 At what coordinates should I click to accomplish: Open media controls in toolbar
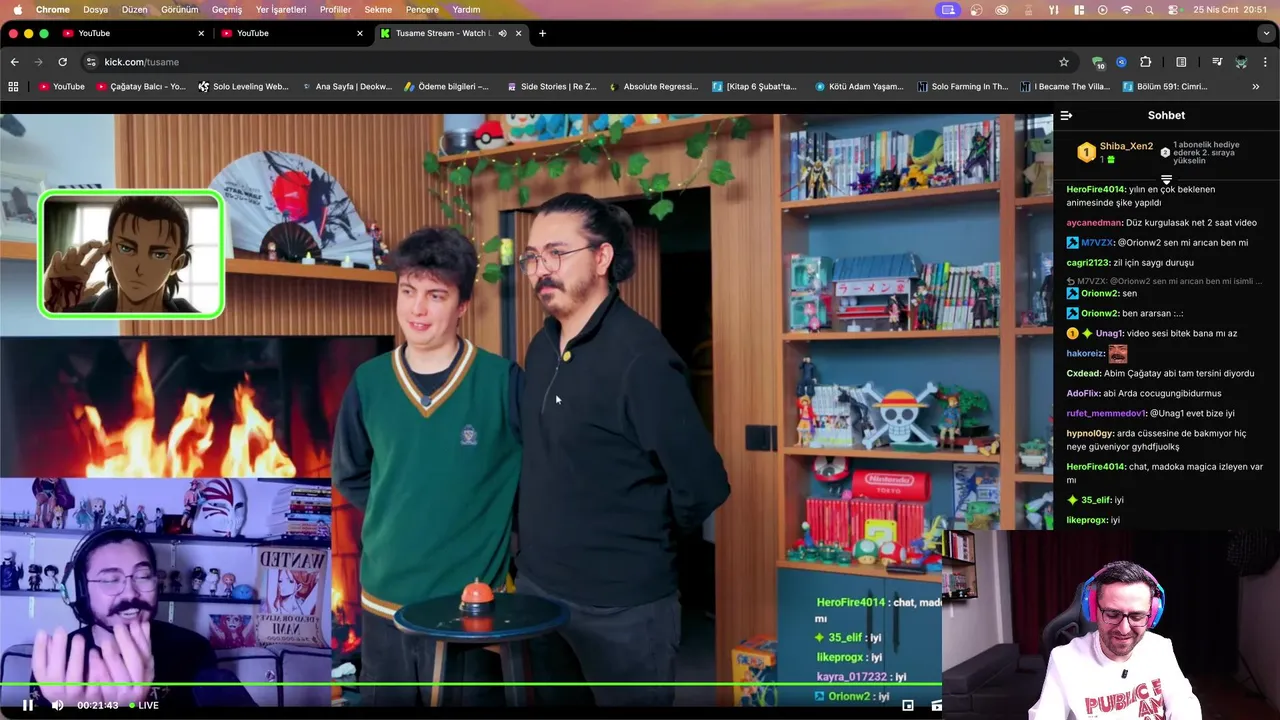[x=1217, y=62]
